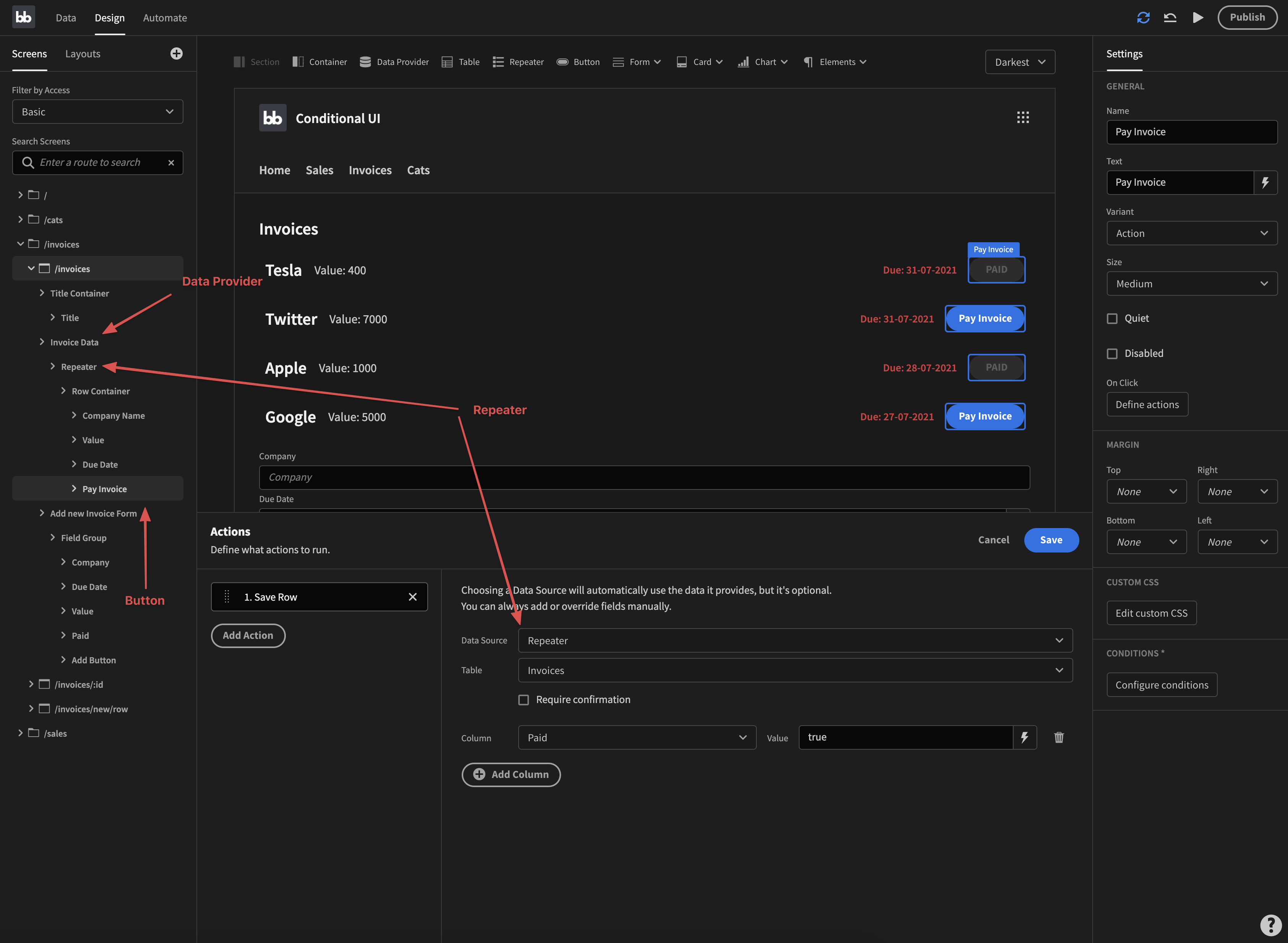Insert a Table component

461,62
